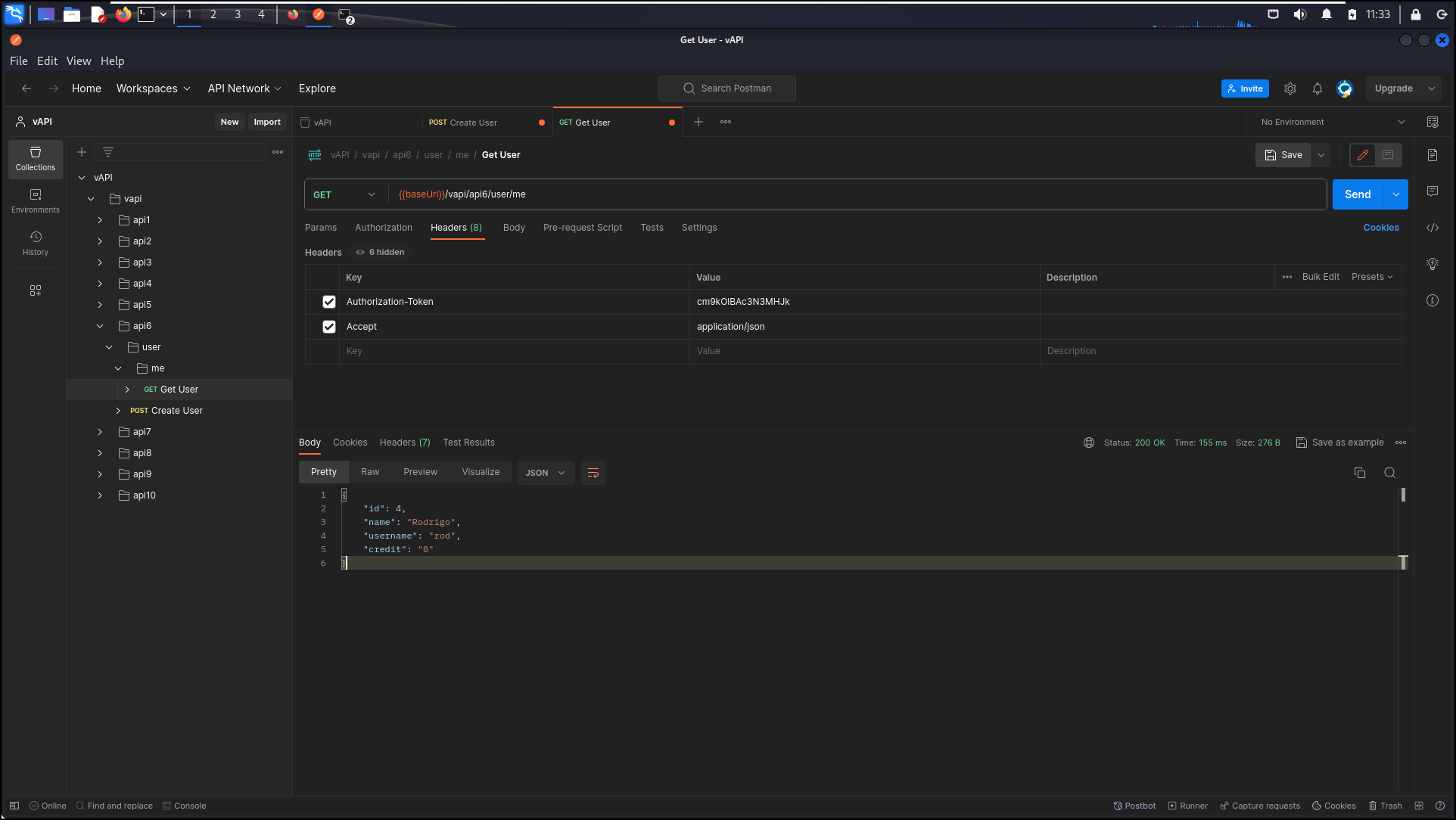Image resolution: width=1456 pixels, height=820 pixels.
Task: Click the volume icon in system tray
Action: pyautogui.click(x=1300, y=14)
